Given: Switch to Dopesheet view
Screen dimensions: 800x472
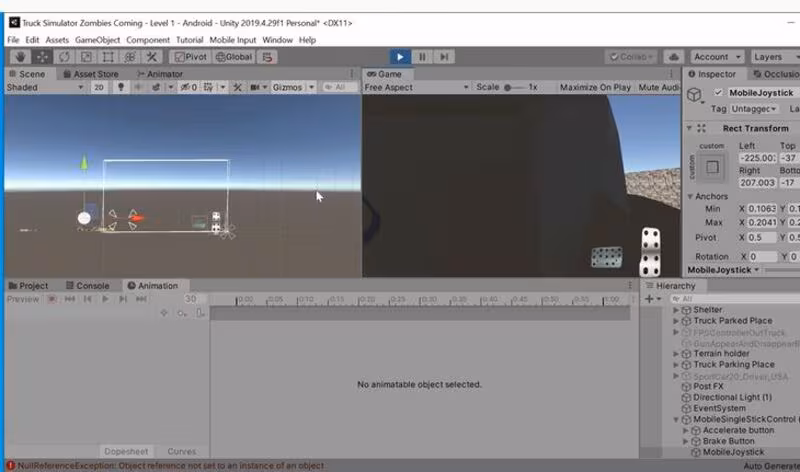Looking at the screenshot, I should tap(126, 452).
